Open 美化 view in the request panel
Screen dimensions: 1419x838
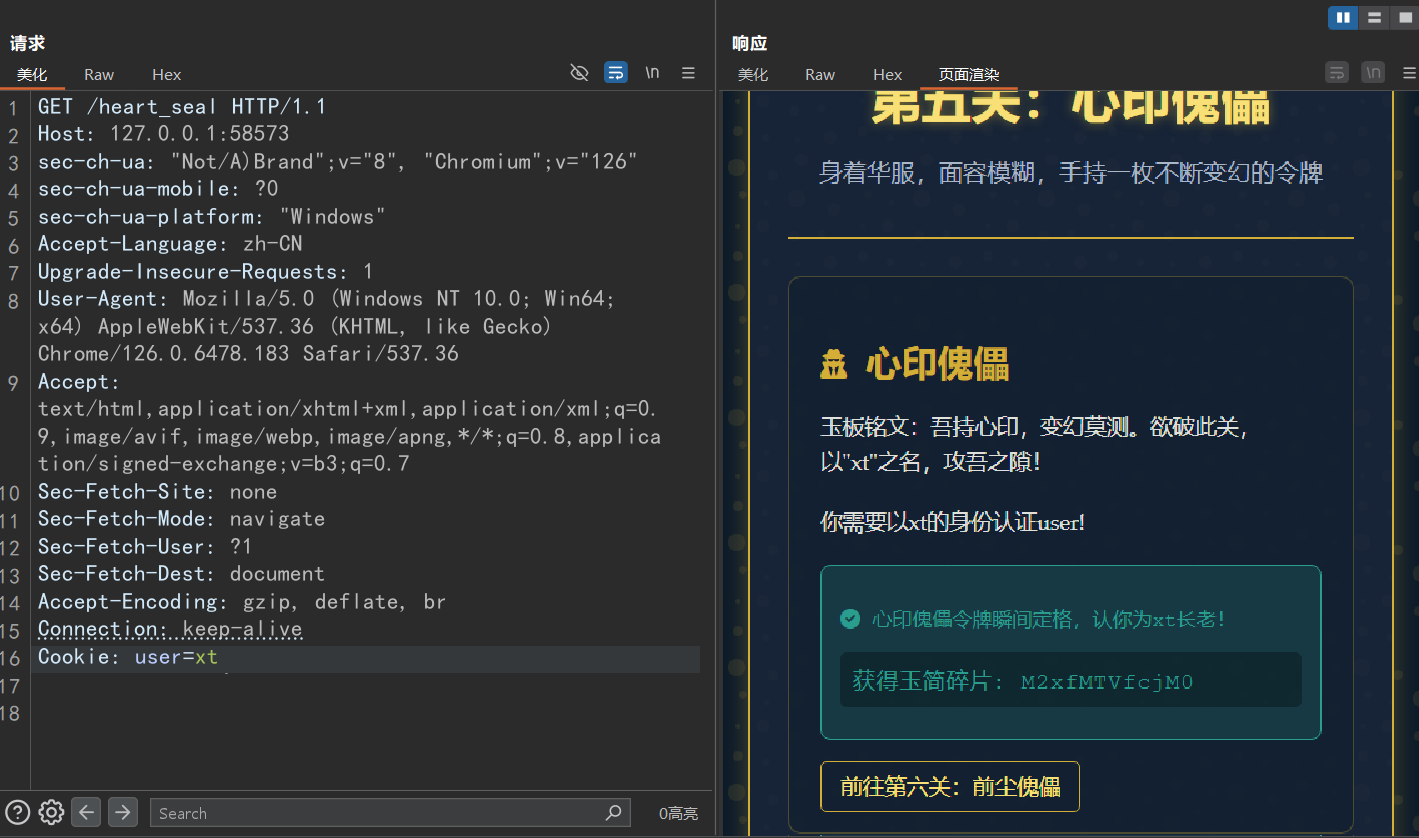[32, 74]
